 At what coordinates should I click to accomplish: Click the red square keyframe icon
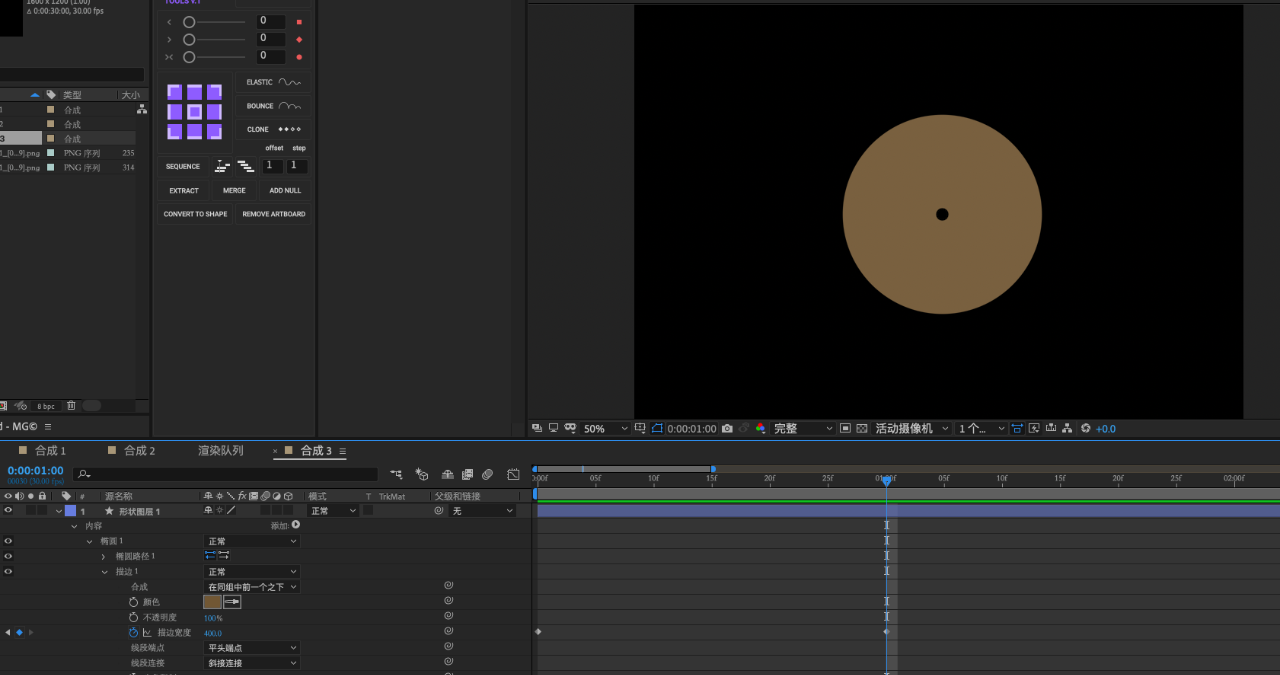(299, 21)
